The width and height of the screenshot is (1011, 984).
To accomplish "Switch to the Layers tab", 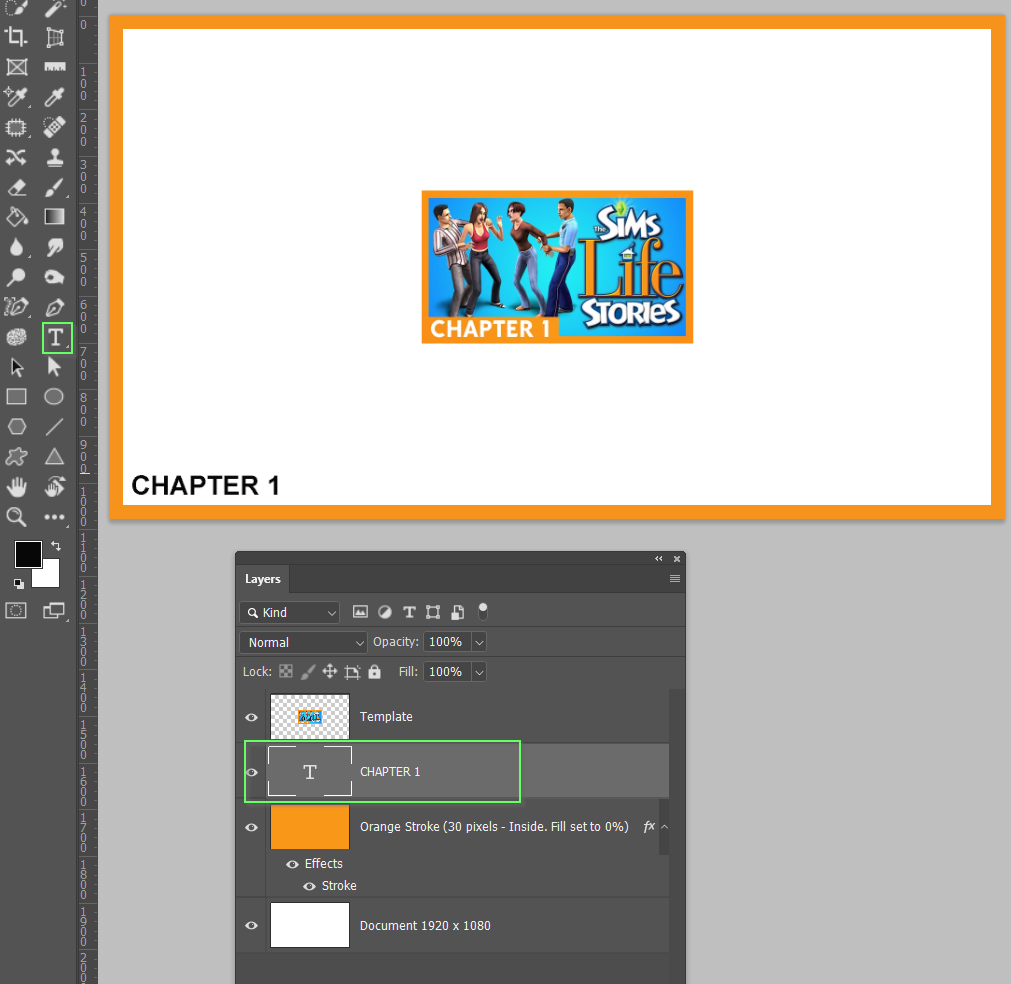I will 262,579.
